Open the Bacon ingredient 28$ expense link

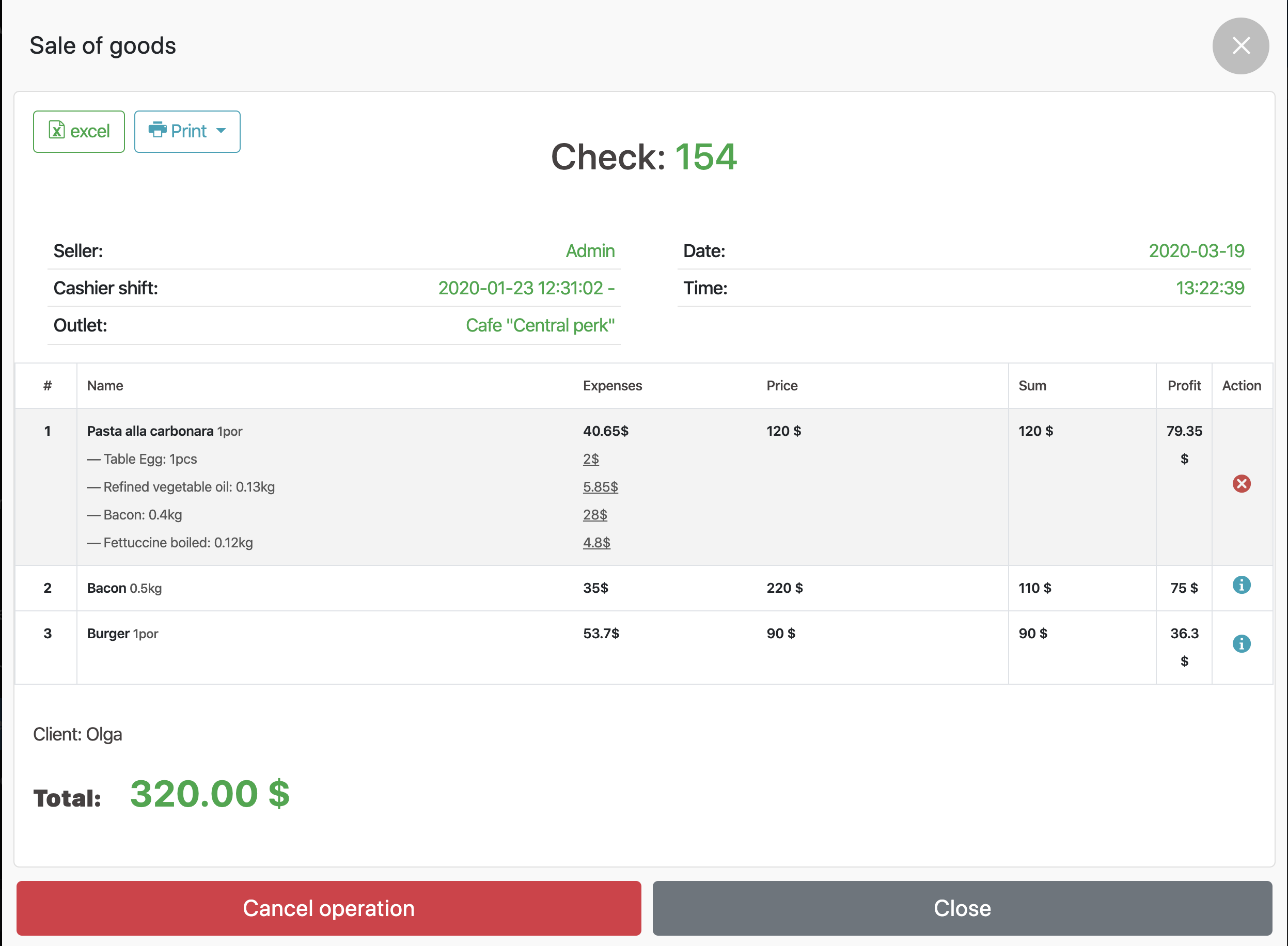point(594,515)
